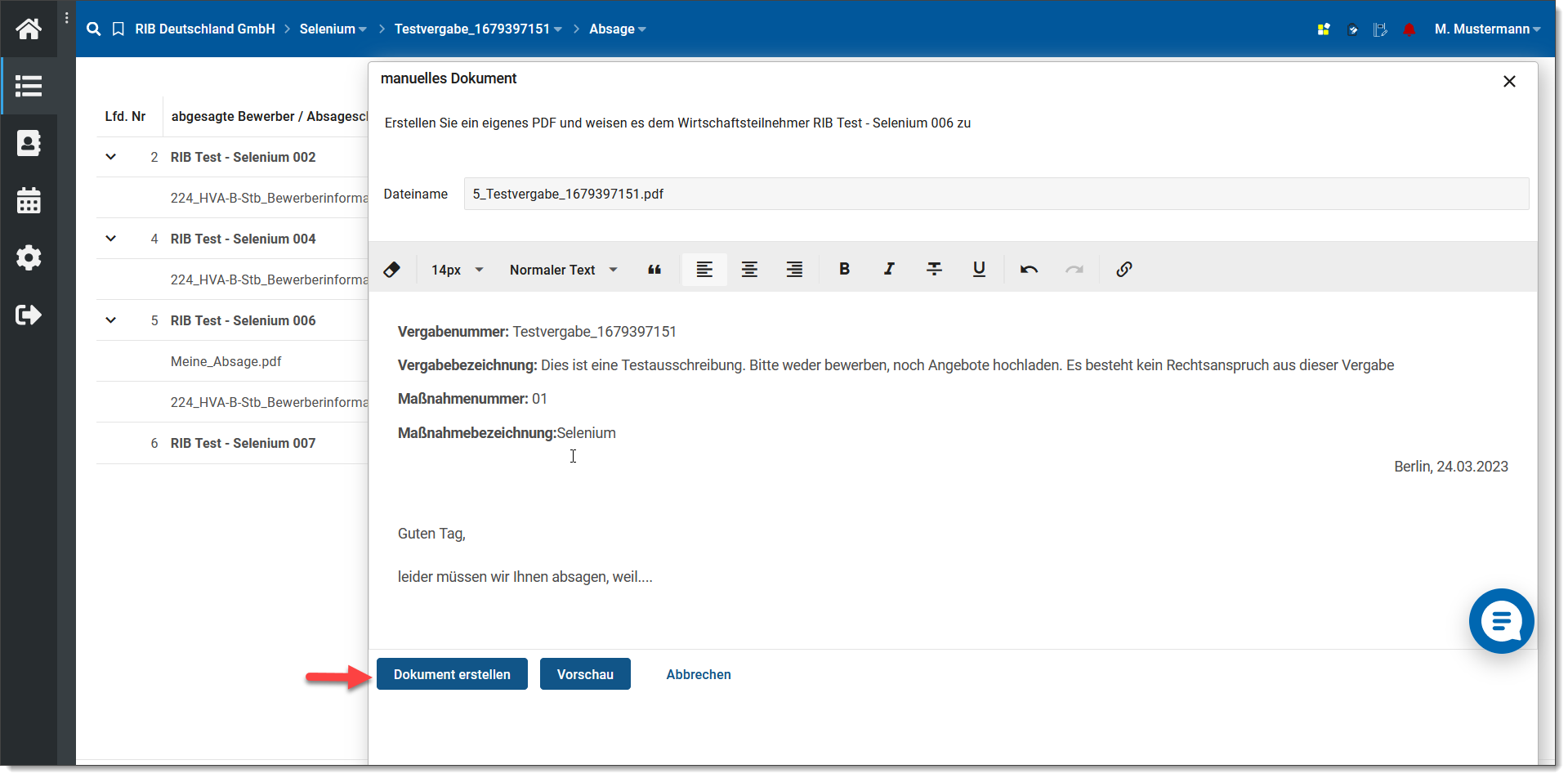This screenshot has width=1568, height=778.
Task: Click the eraser clear-formatting icon
Action: coord(391,270)
